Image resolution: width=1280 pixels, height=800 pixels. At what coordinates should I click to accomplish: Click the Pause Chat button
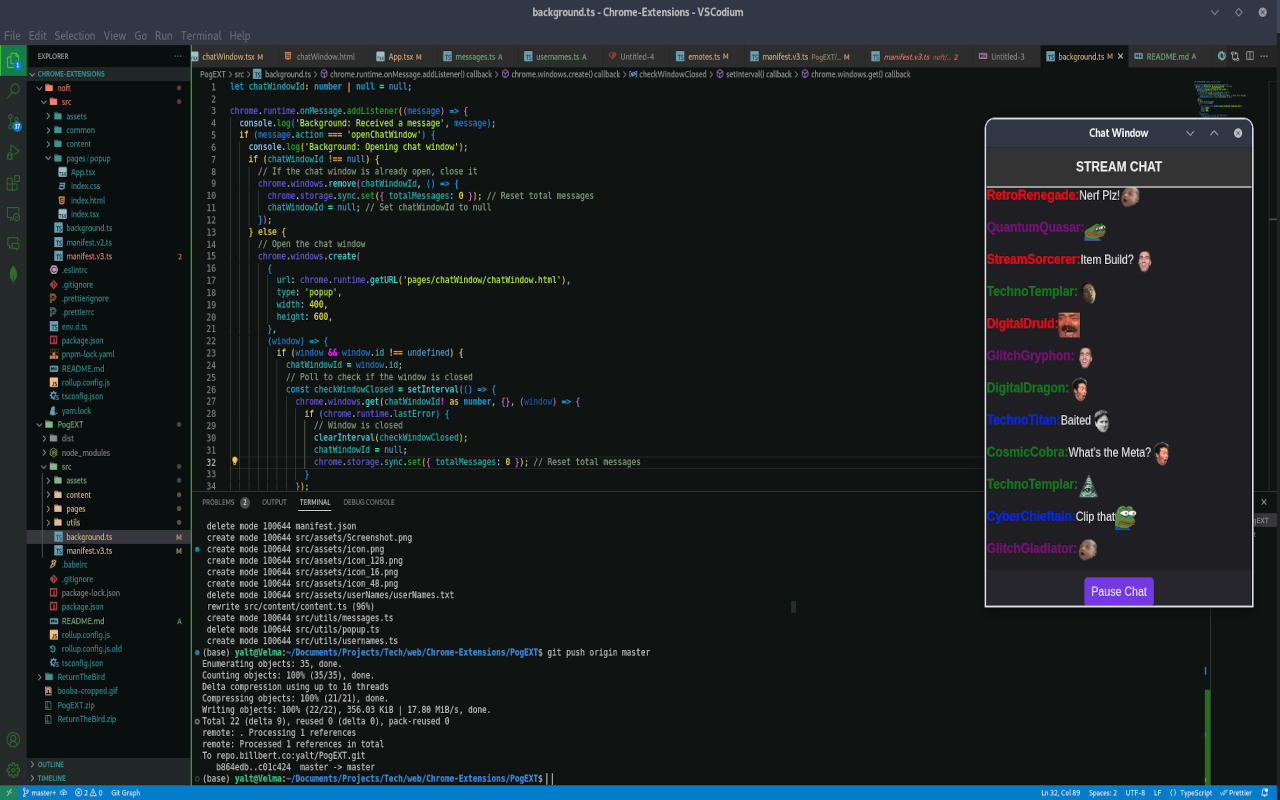(x=1118, y=591)
